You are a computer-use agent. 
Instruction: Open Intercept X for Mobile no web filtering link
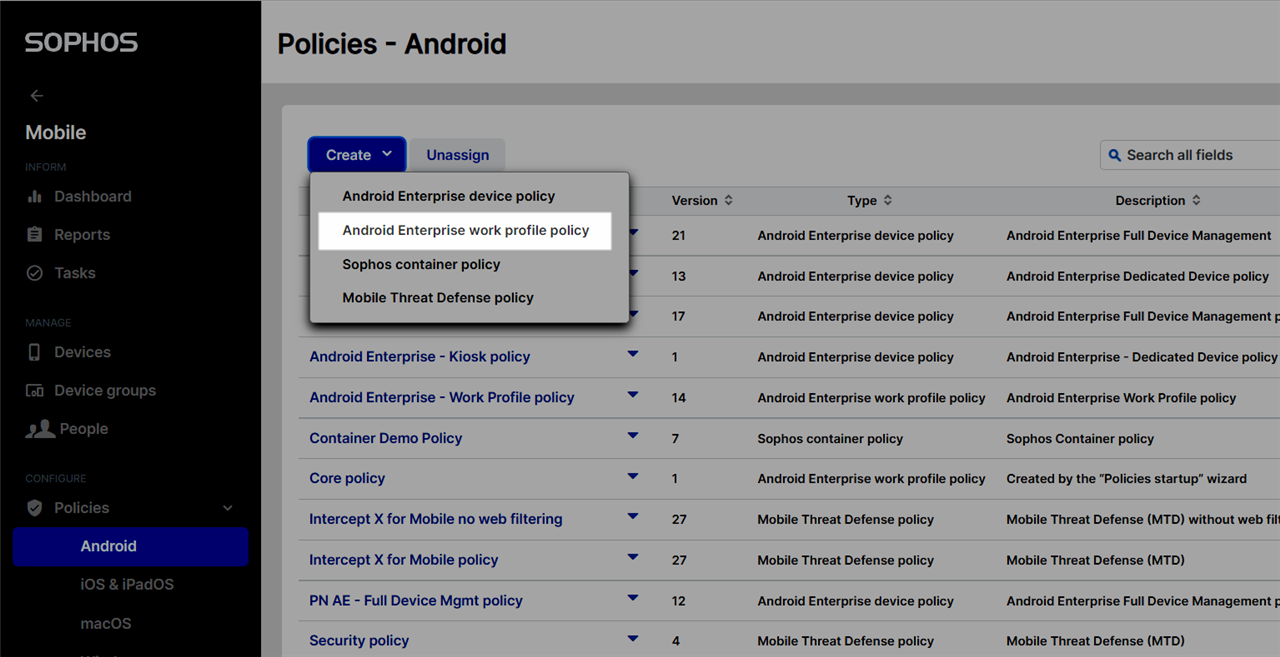(x=436, y=519)
